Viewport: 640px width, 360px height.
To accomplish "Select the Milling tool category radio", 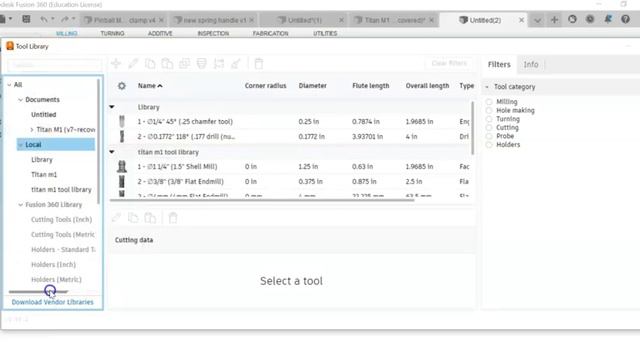I will tap(489, 102).
